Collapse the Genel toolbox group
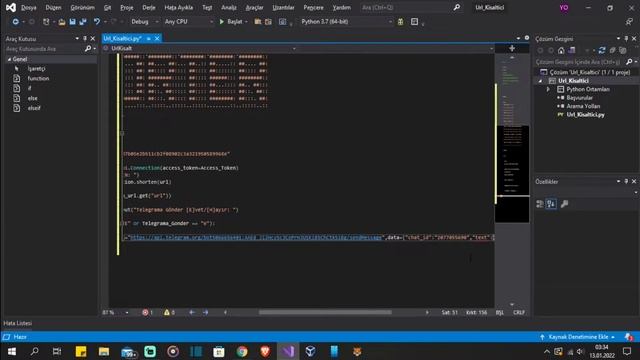 click(x=9, y=59)
